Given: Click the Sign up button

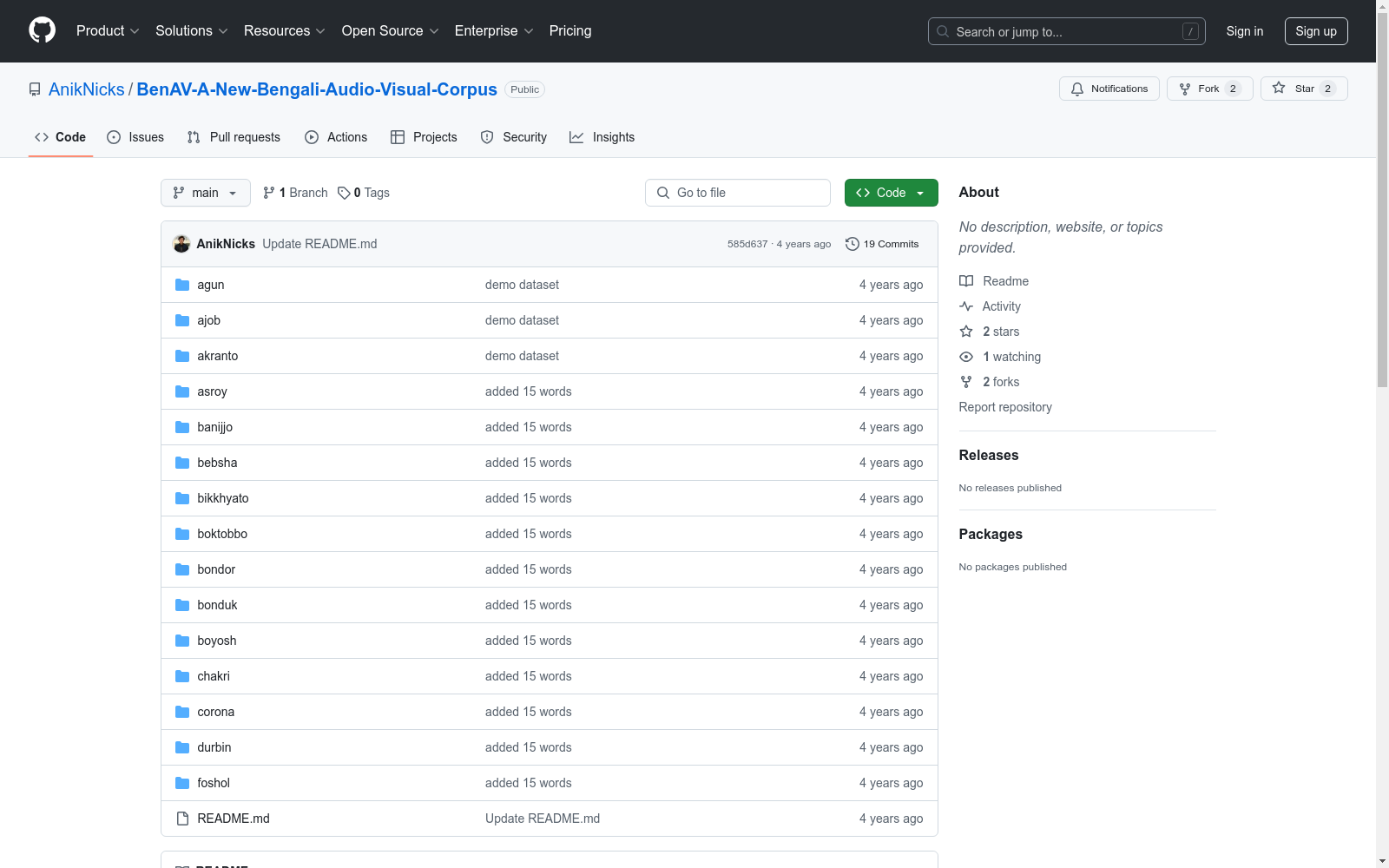Looking at the screenshot, I should tap(1316, 31).
